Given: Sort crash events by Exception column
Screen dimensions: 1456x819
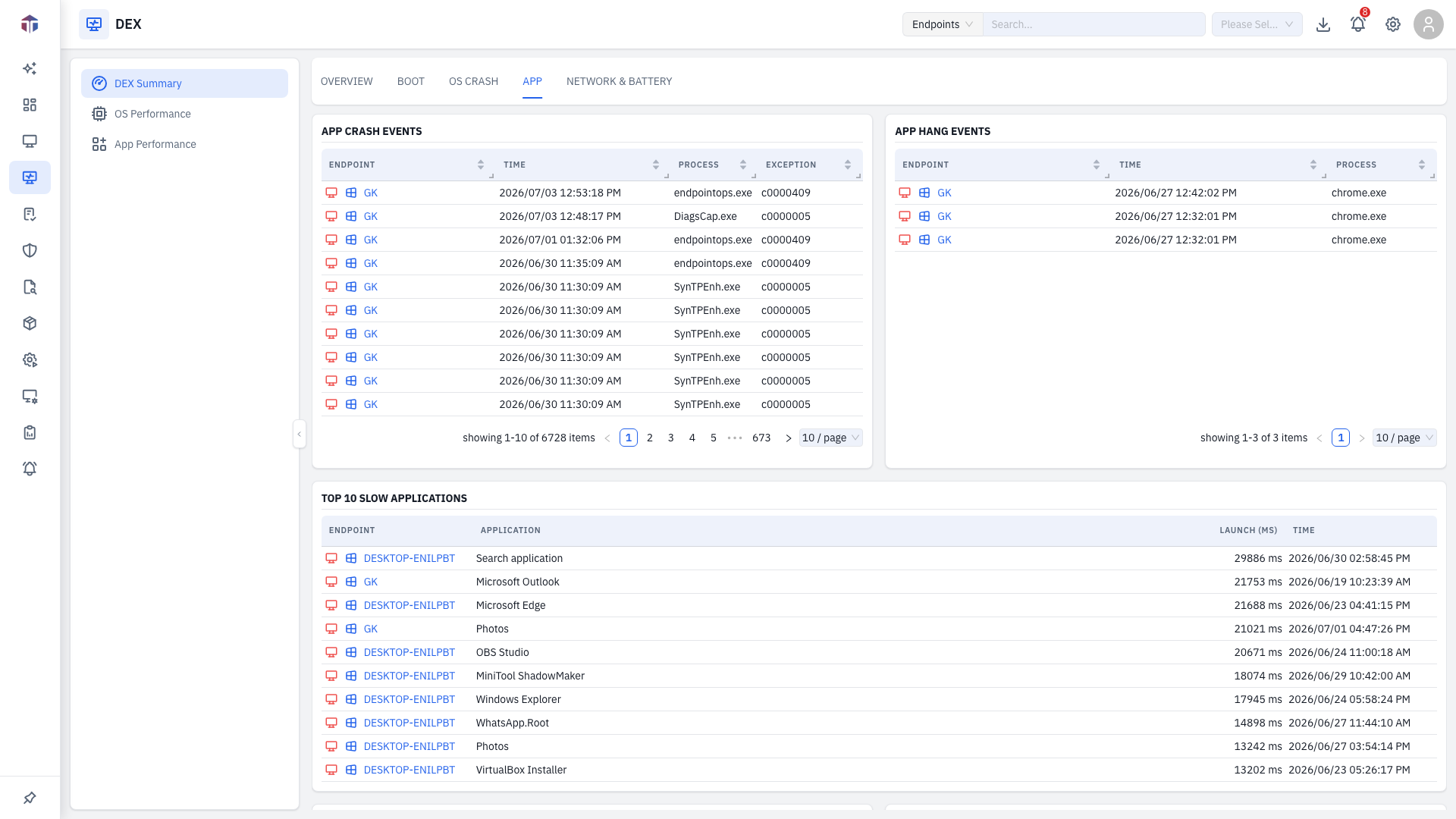Looking at the screenshot, I should pos(848,165).
